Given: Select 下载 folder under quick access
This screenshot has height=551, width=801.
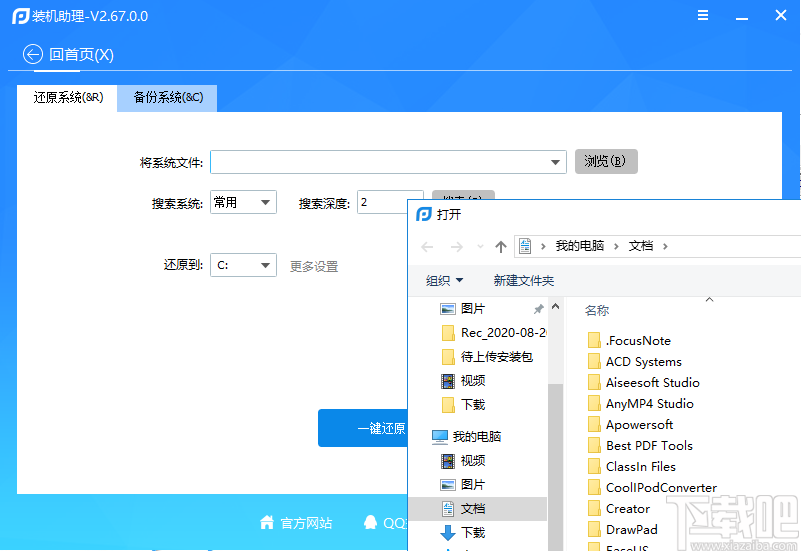Looking at the screenshot, I should click(463, 404).
